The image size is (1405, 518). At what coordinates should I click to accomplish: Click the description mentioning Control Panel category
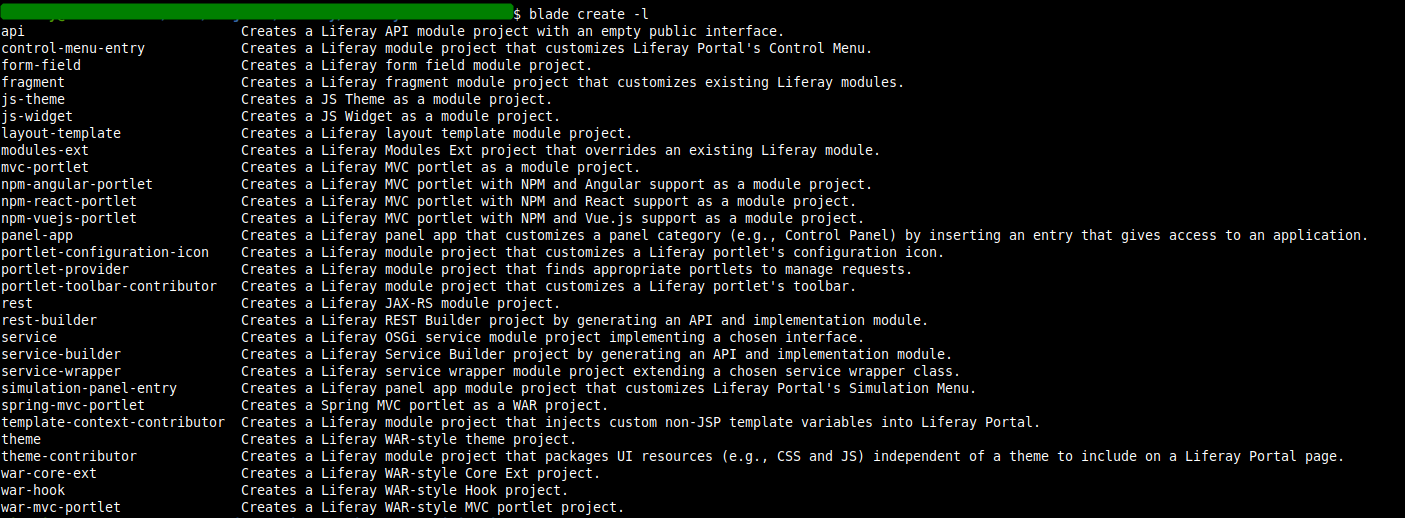[805, 235]
